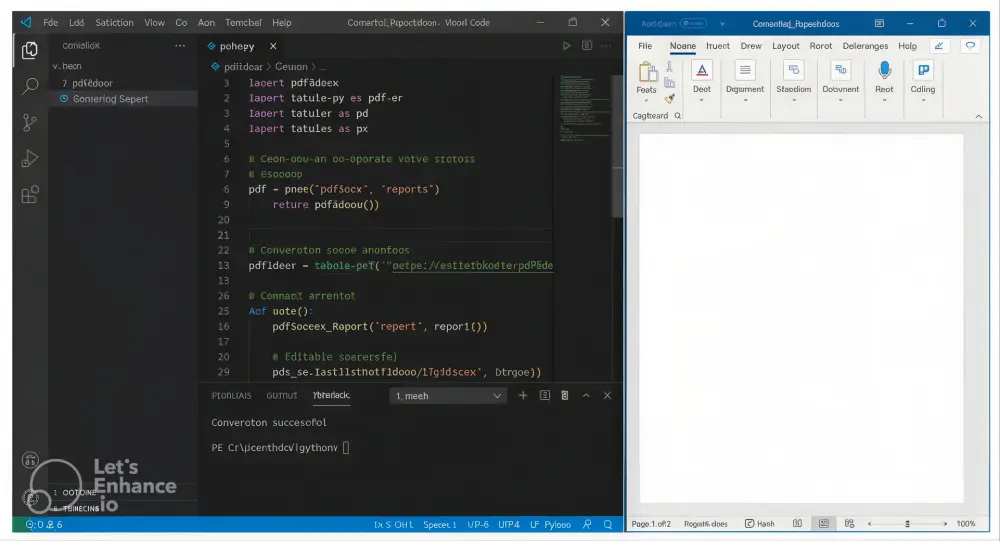Click the pen editing icon right of Holp tab

click(939, 46)
